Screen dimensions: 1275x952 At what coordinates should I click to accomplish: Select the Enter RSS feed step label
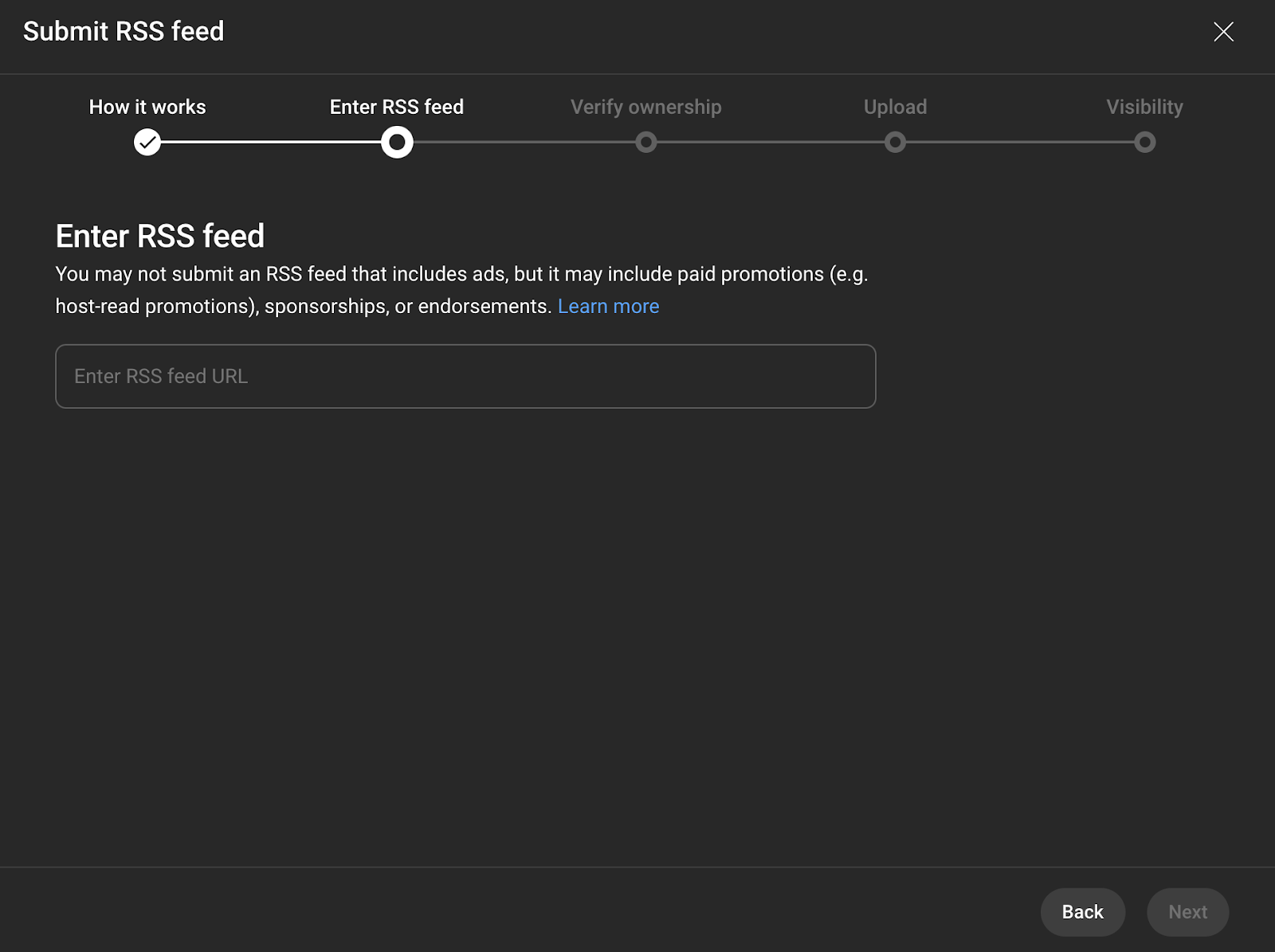397,107
